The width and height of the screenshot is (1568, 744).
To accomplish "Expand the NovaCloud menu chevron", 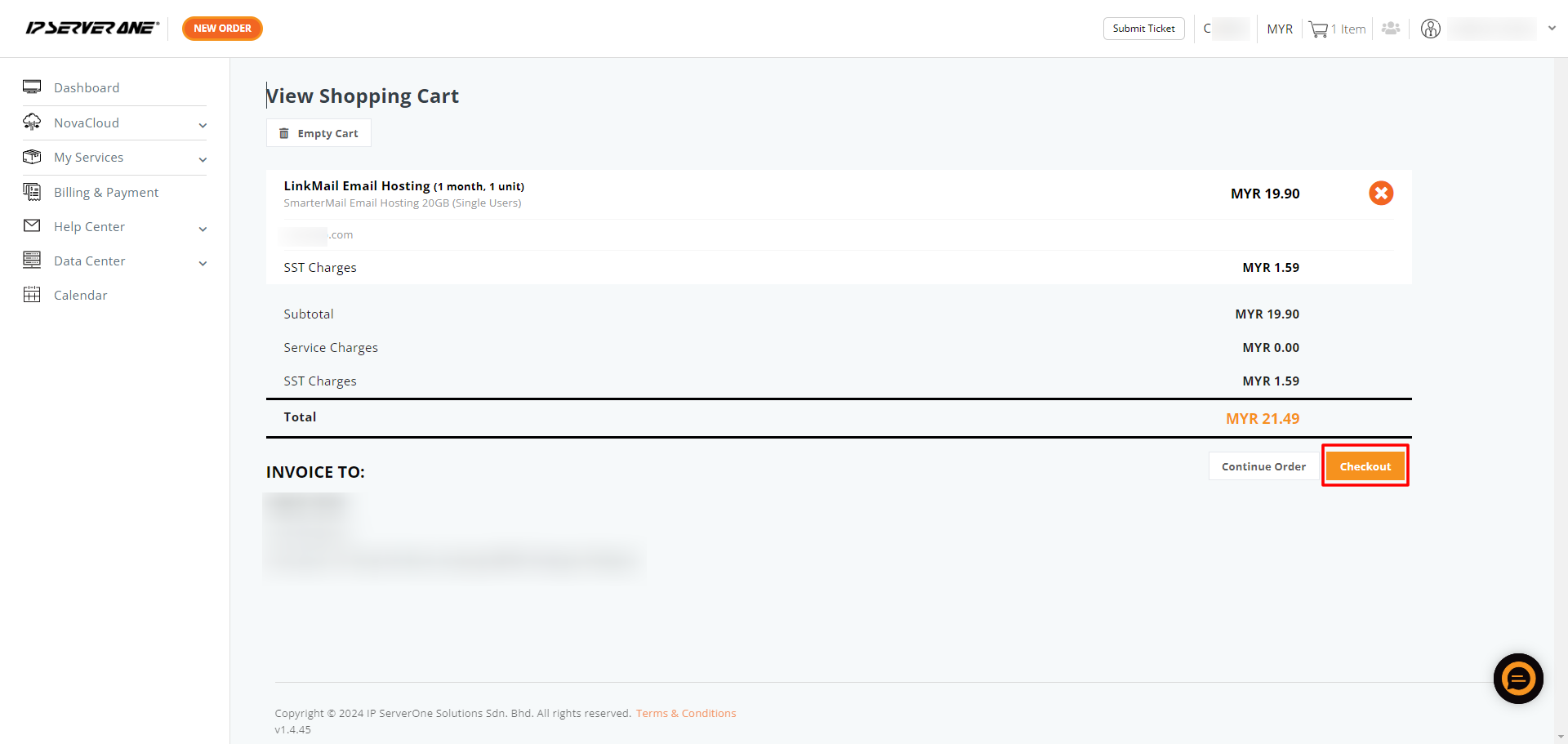I will coord(203,125).
